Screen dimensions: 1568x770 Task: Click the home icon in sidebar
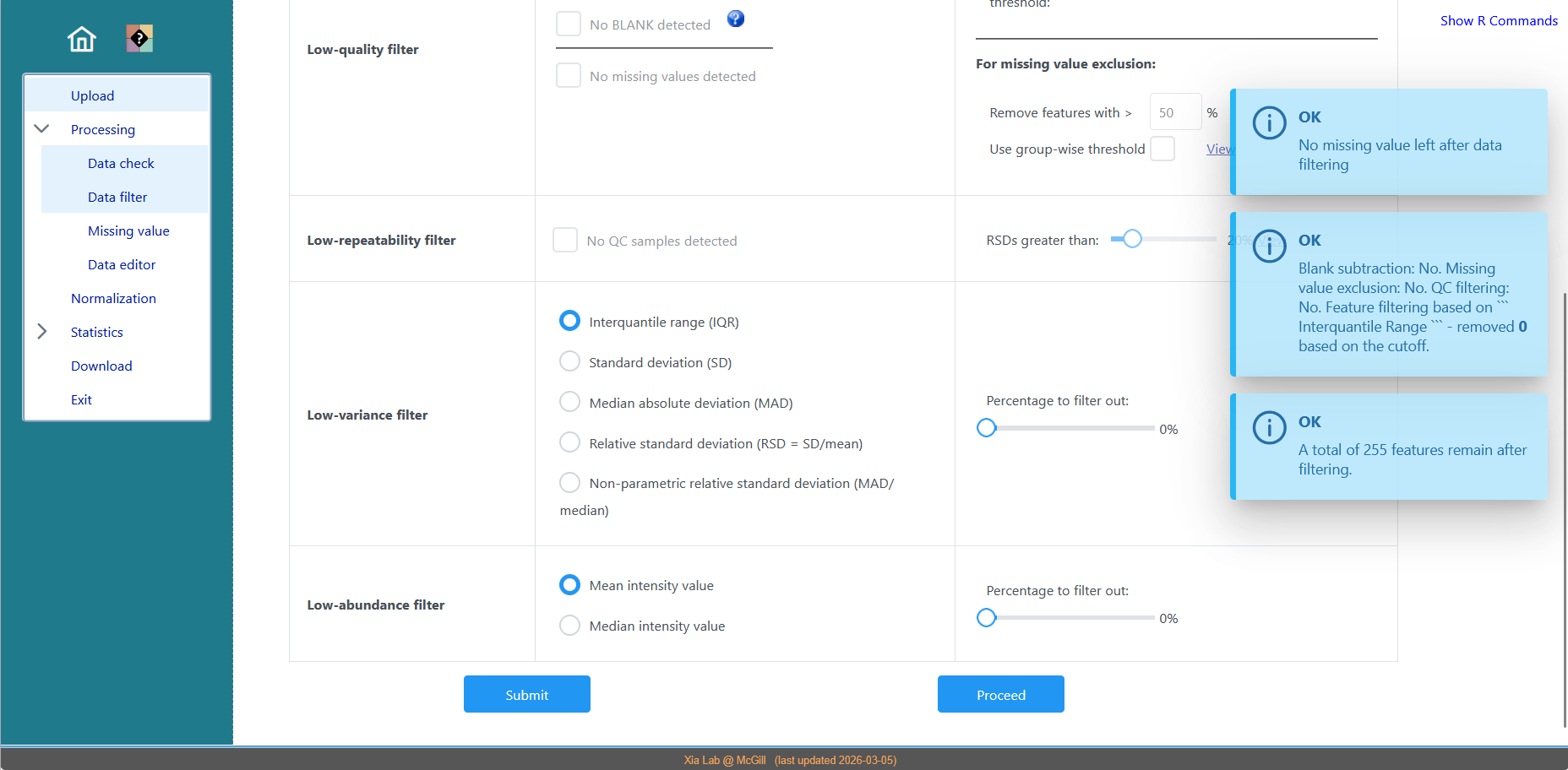[x=82, y=39]
